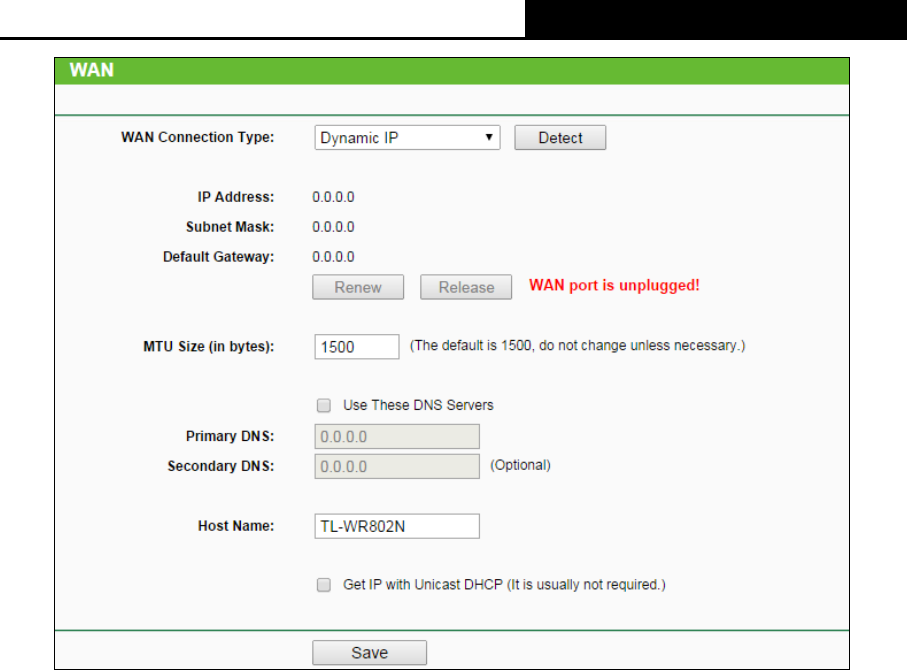
Task: Click the IP Address label
Action: (235, 197)
